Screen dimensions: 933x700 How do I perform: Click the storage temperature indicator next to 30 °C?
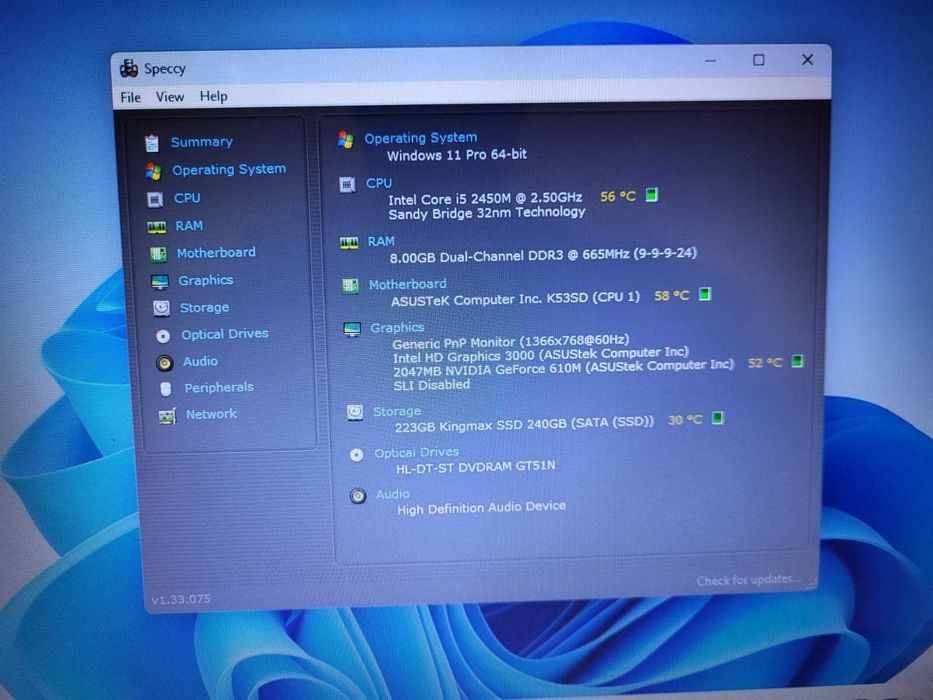click(718, 418)
